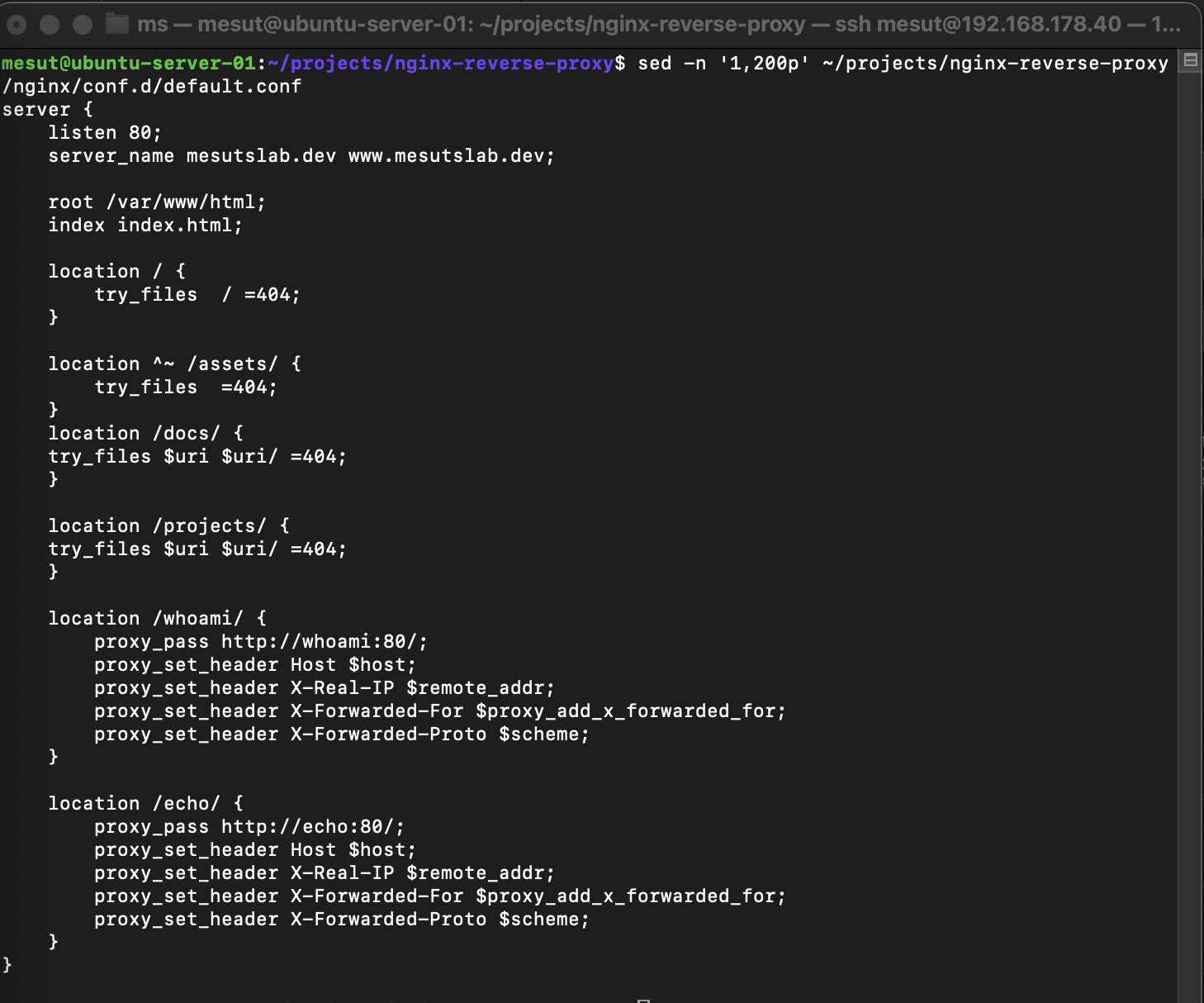This screenshot has width=1204, height=1003.
Task: Click the green full-screen traffic light button
Action: pos(82,24)
